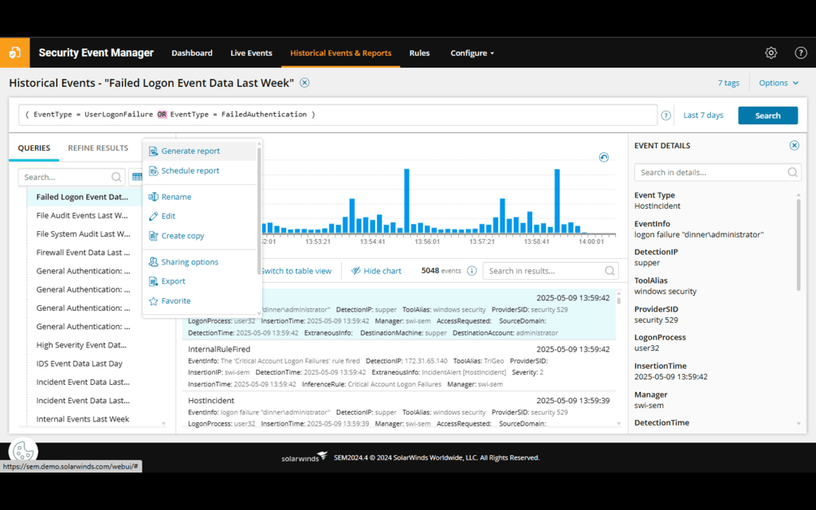Select Sharing options in the menu
The image size is (816, 510).
click(190, 262)
